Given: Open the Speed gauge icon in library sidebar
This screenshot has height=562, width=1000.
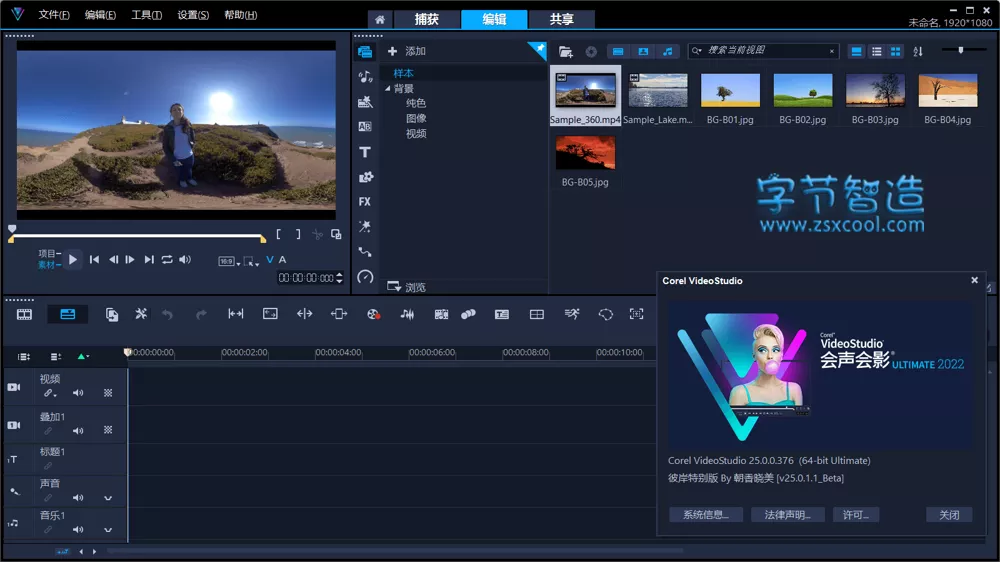Looking at the screenshot, I should pyautogui.click(x=365, y=276).
